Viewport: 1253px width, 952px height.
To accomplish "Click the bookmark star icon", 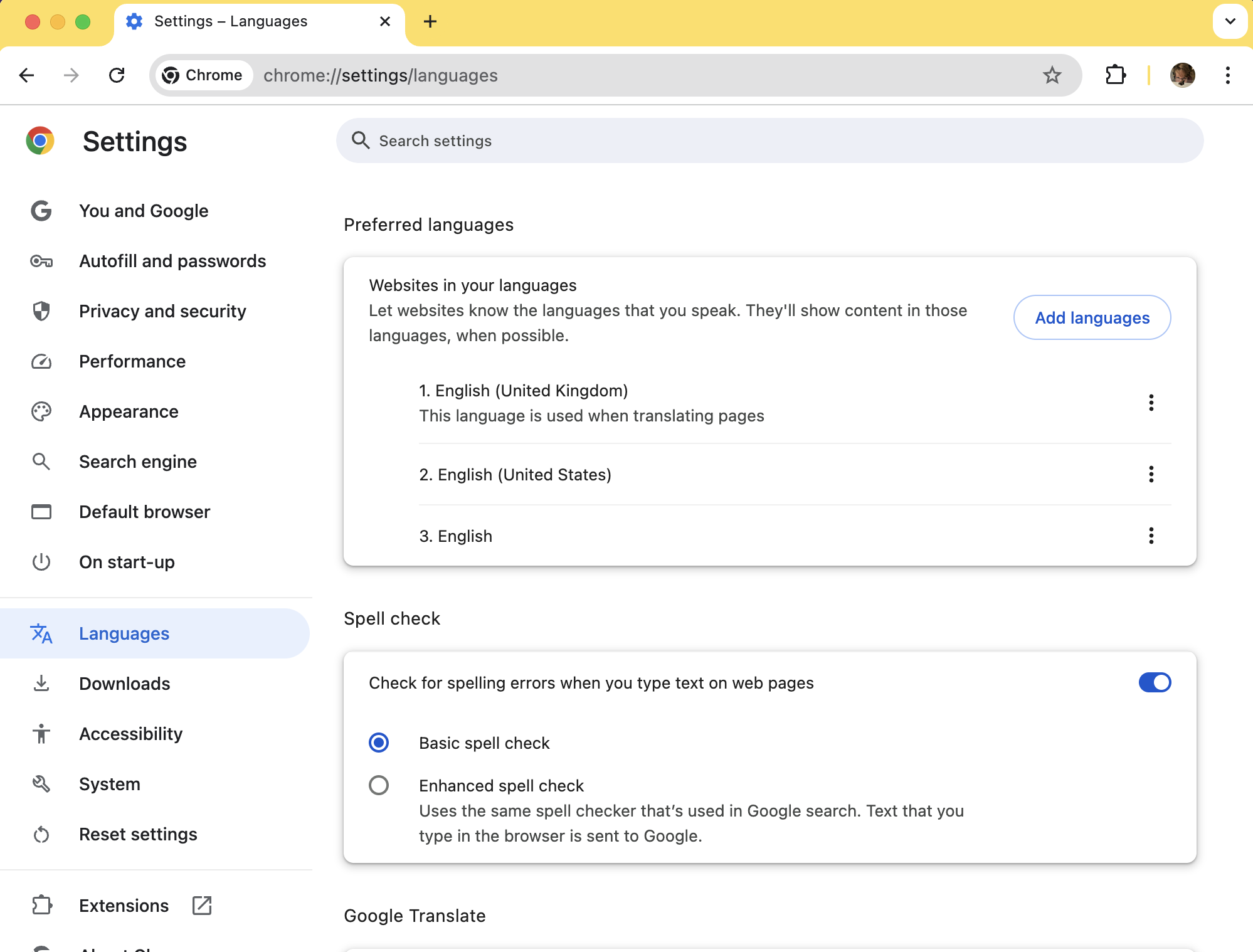I will [x=1052, y=75].
